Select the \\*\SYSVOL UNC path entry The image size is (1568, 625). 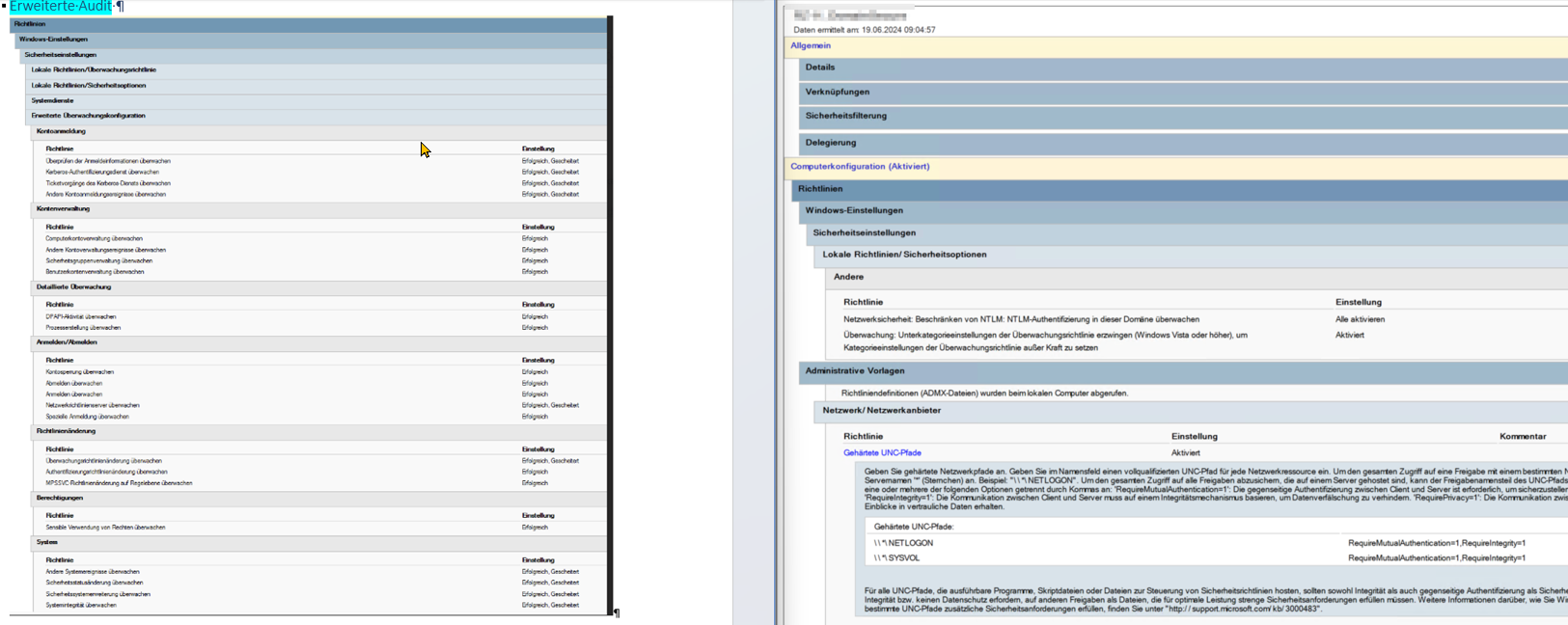point(896,558)
